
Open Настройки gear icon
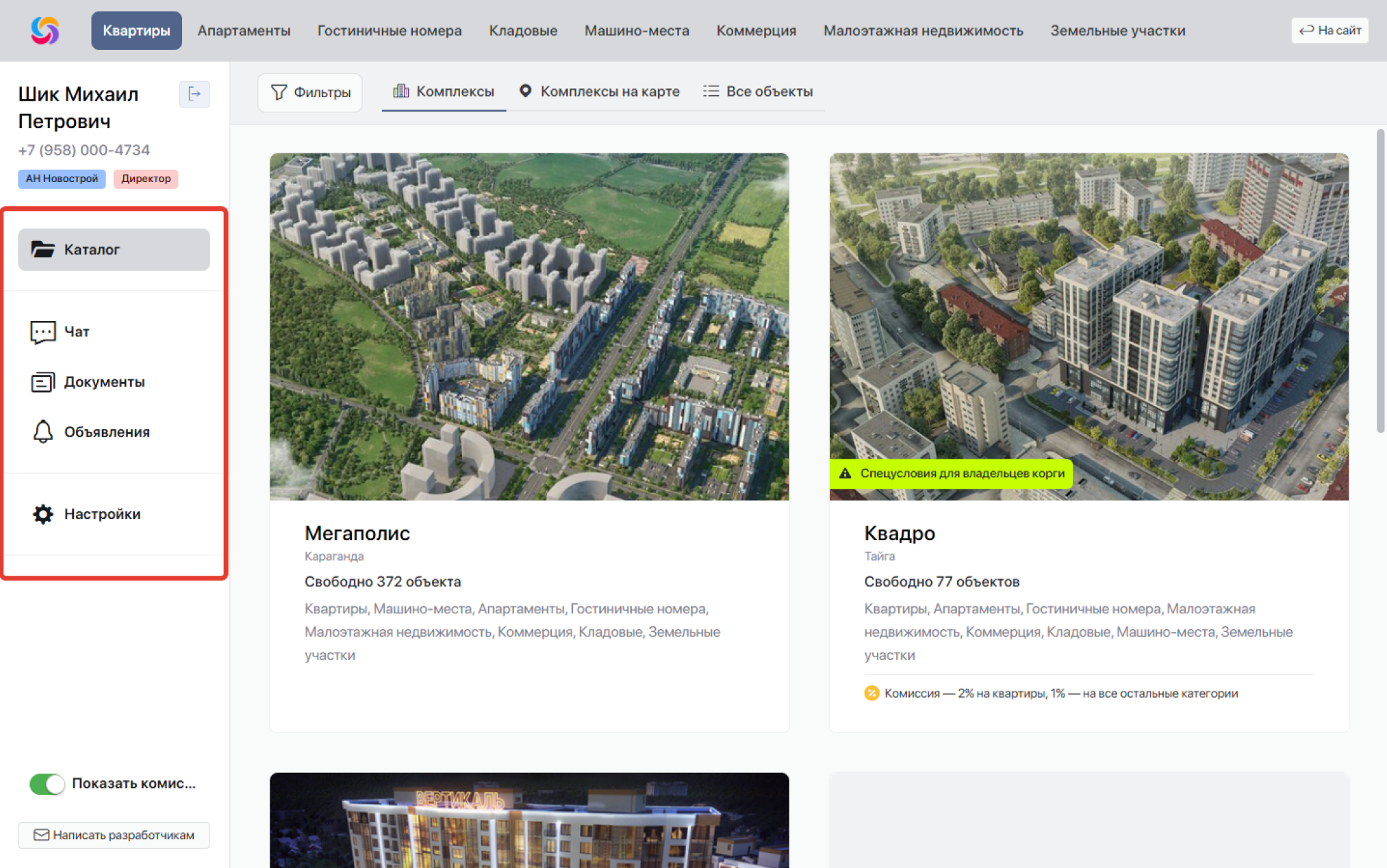coord(42,514)
